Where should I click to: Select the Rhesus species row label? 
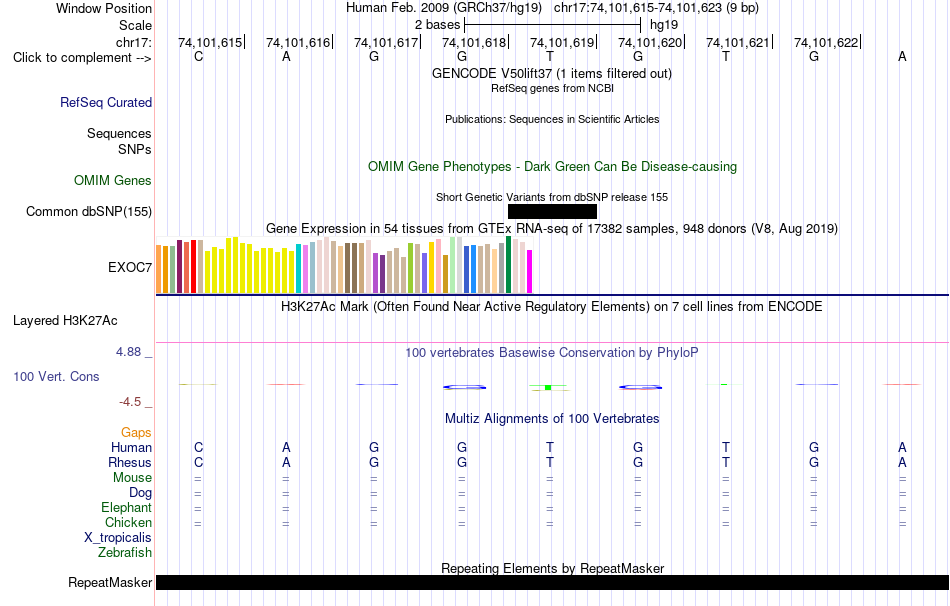130,463
